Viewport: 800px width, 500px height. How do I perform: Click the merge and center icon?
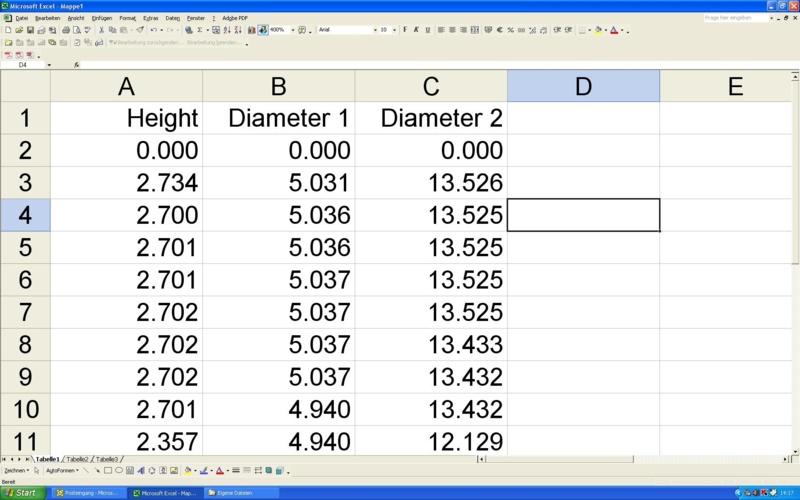pos(474,30)
